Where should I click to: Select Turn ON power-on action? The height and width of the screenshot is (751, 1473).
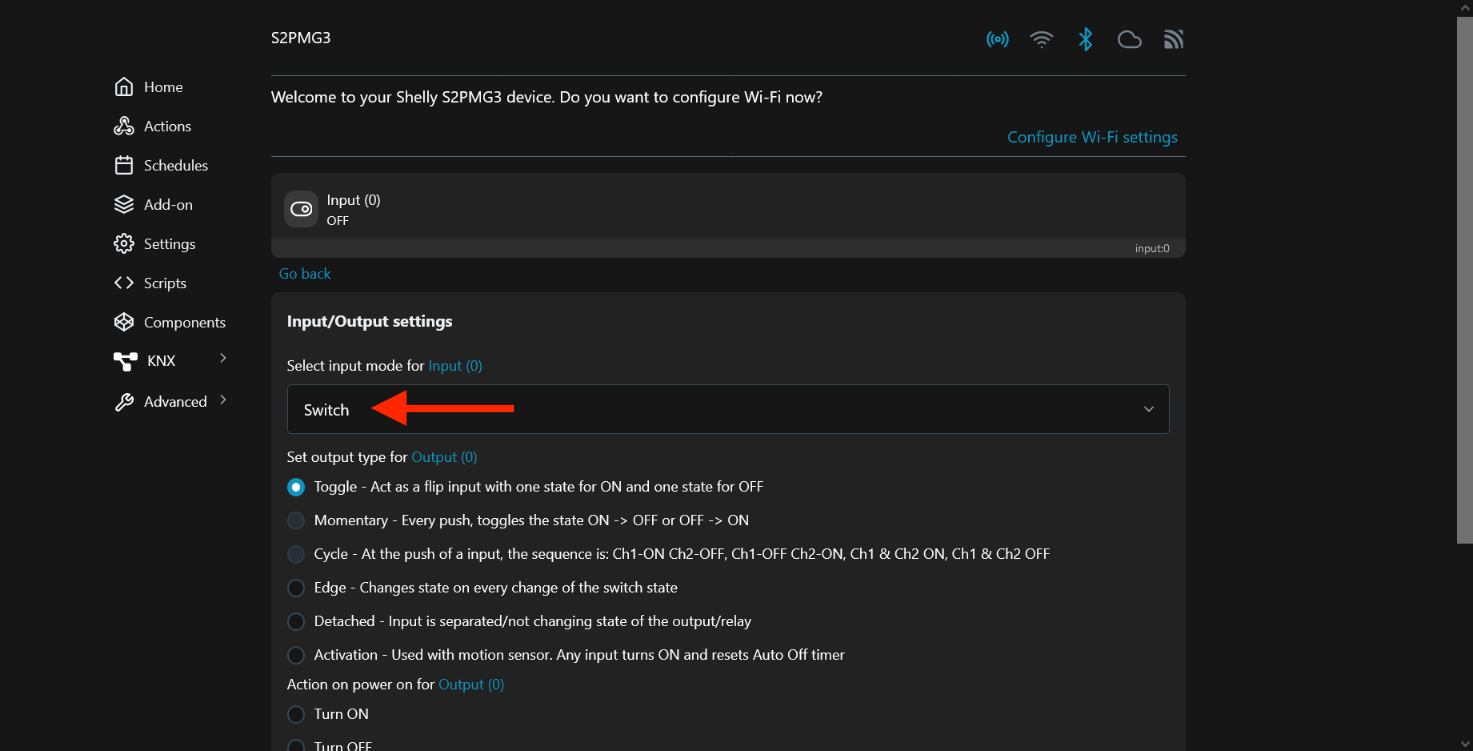point(296,714)
